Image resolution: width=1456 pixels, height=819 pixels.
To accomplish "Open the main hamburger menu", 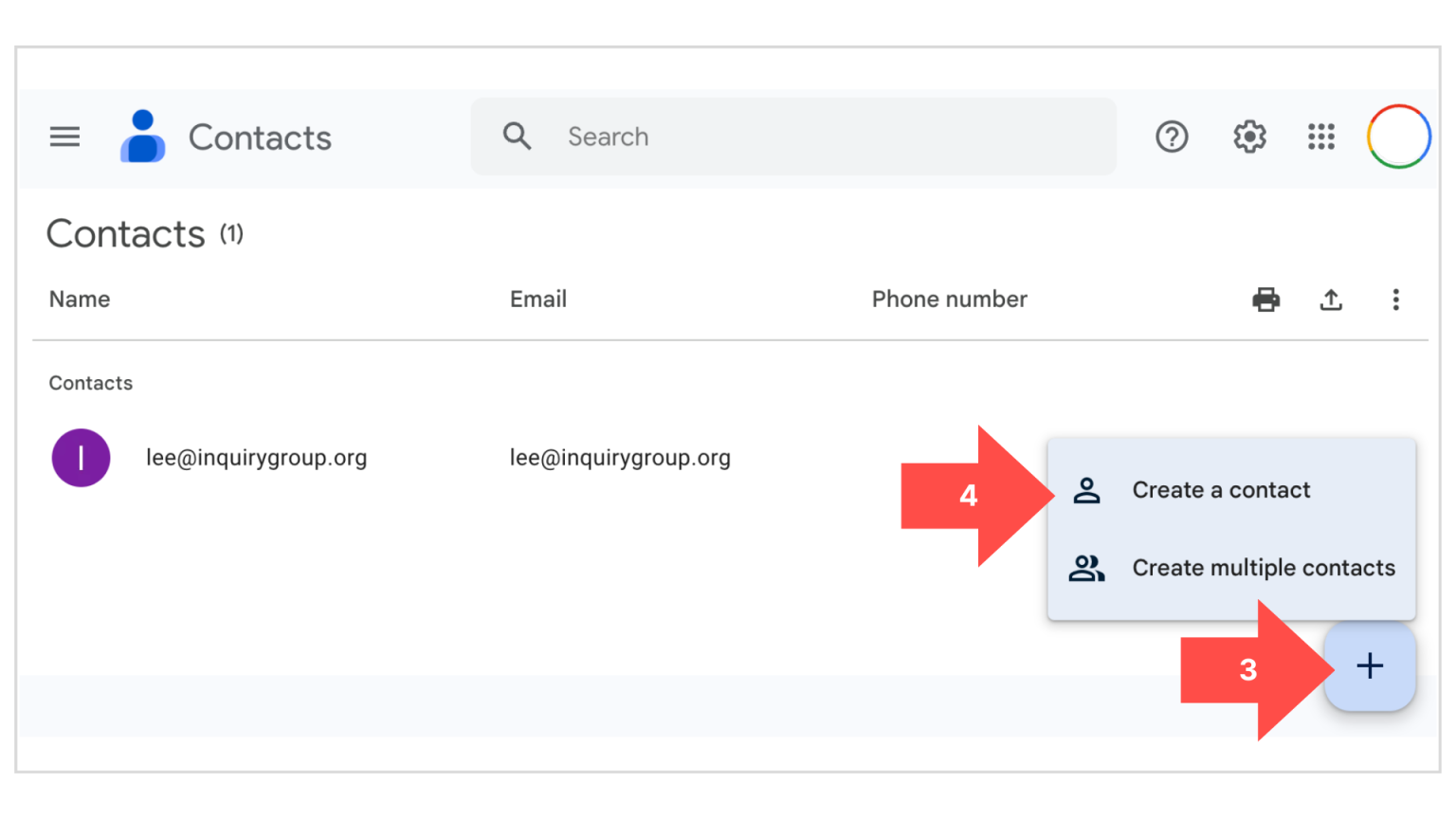I will [64, 137].
